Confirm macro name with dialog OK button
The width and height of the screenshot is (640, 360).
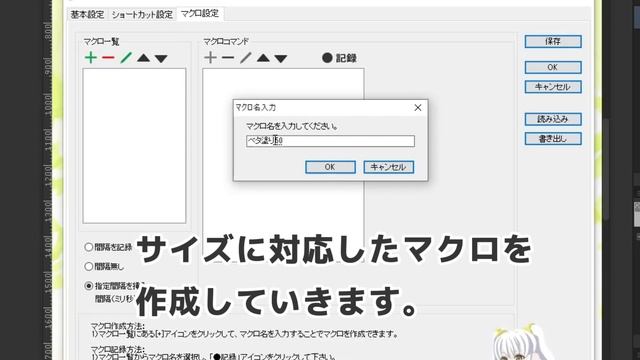(x=330, y=167)
